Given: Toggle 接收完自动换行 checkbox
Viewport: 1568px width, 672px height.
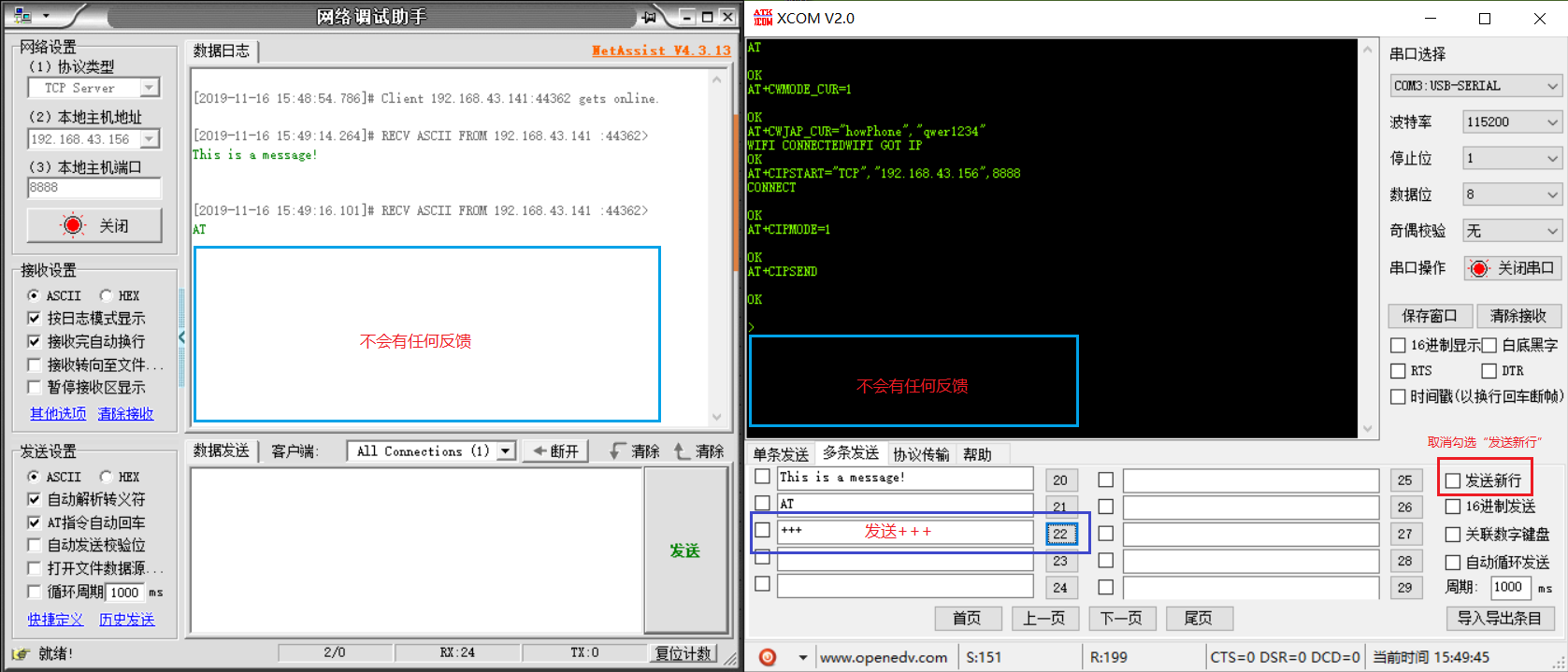Looking at the screenshot, I should 35,341.
